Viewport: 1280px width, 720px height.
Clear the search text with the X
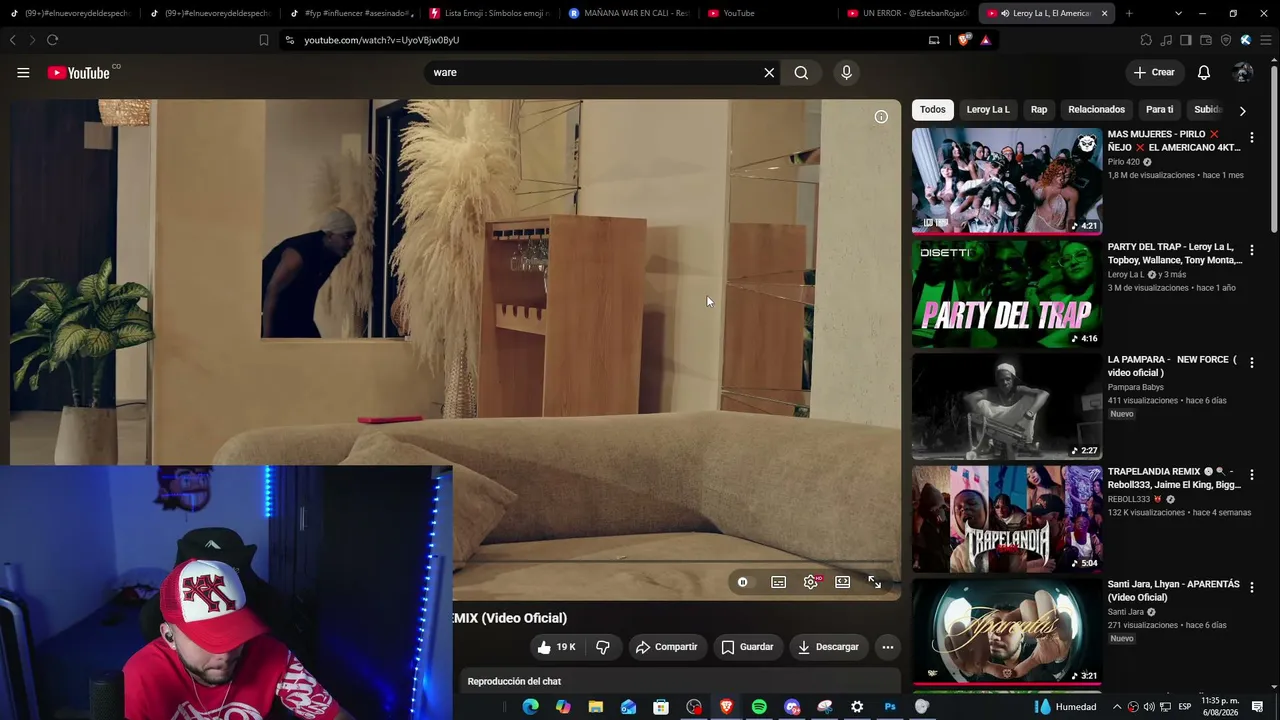pyautogui.click(x=769, y=72)
